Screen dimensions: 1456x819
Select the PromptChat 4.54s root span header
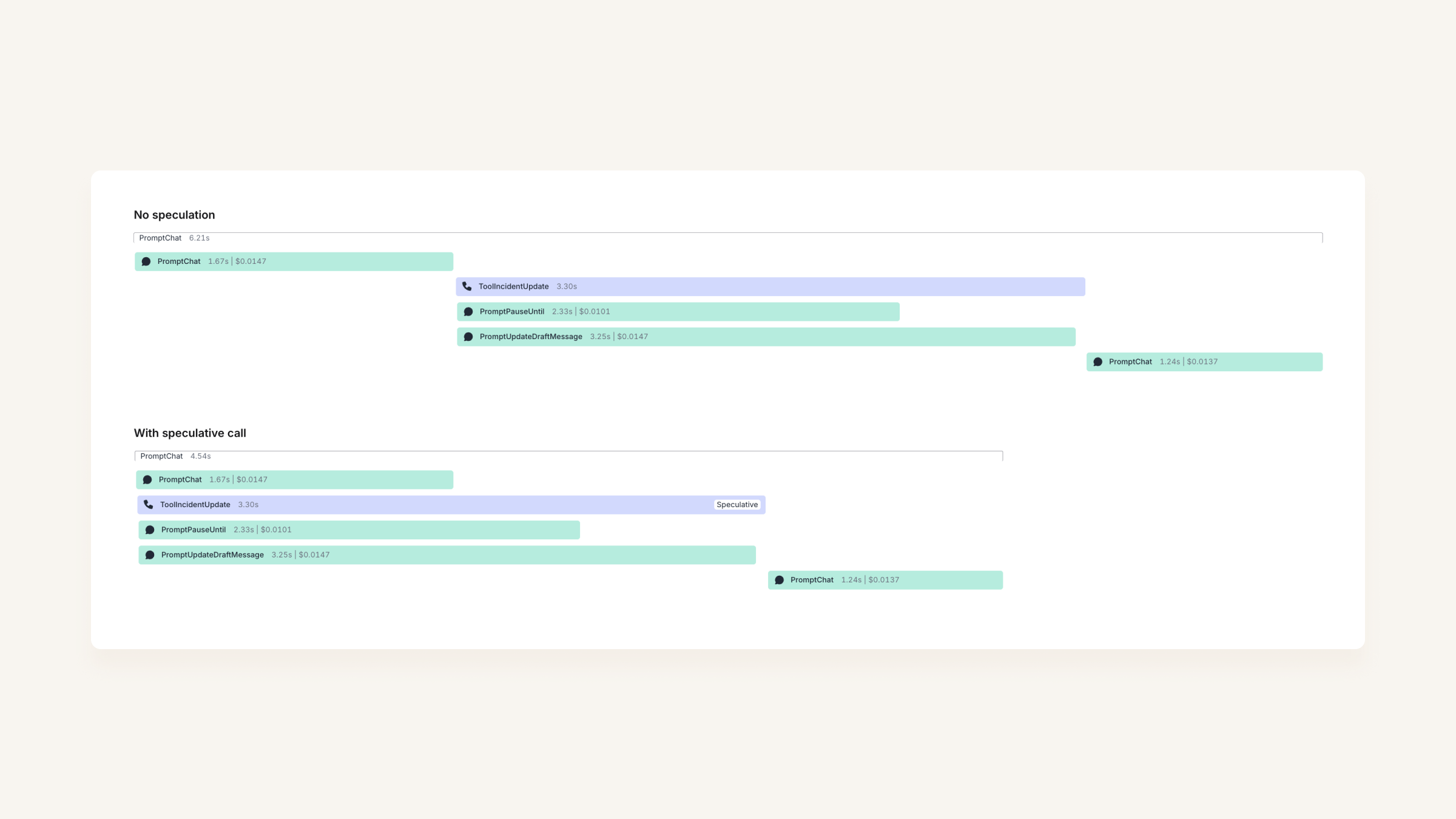568,456
